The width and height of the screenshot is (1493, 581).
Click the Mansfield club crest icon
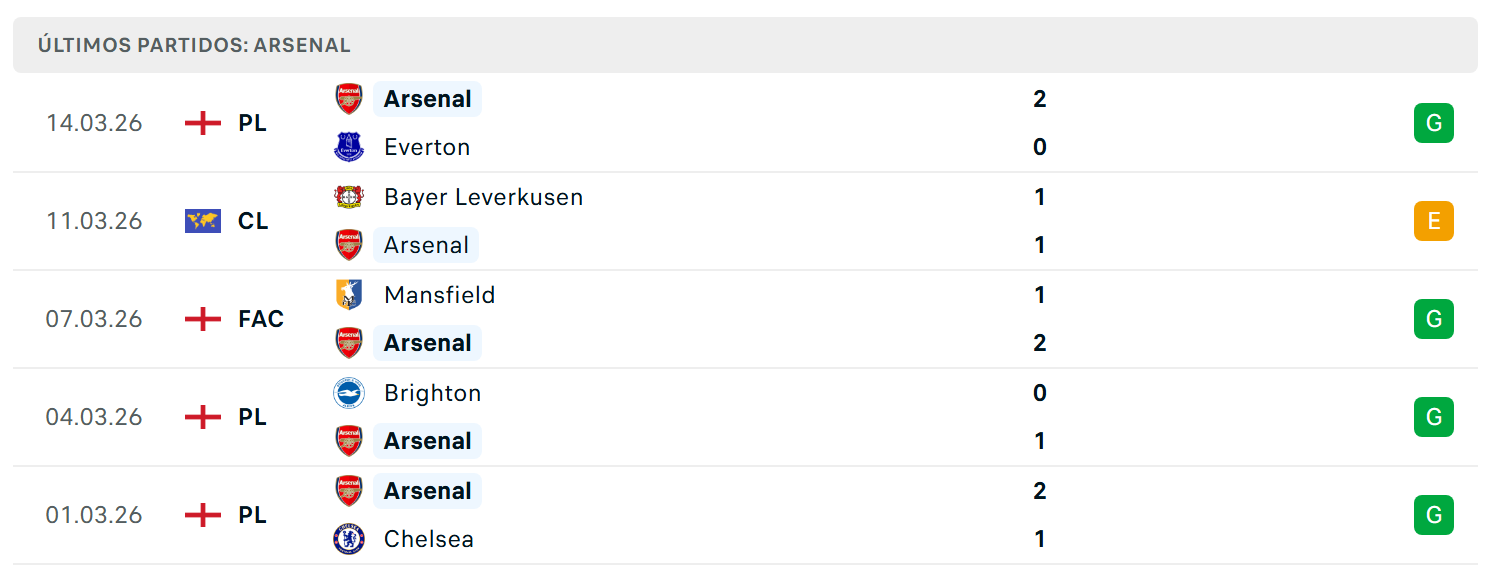[x=349, y=295]
